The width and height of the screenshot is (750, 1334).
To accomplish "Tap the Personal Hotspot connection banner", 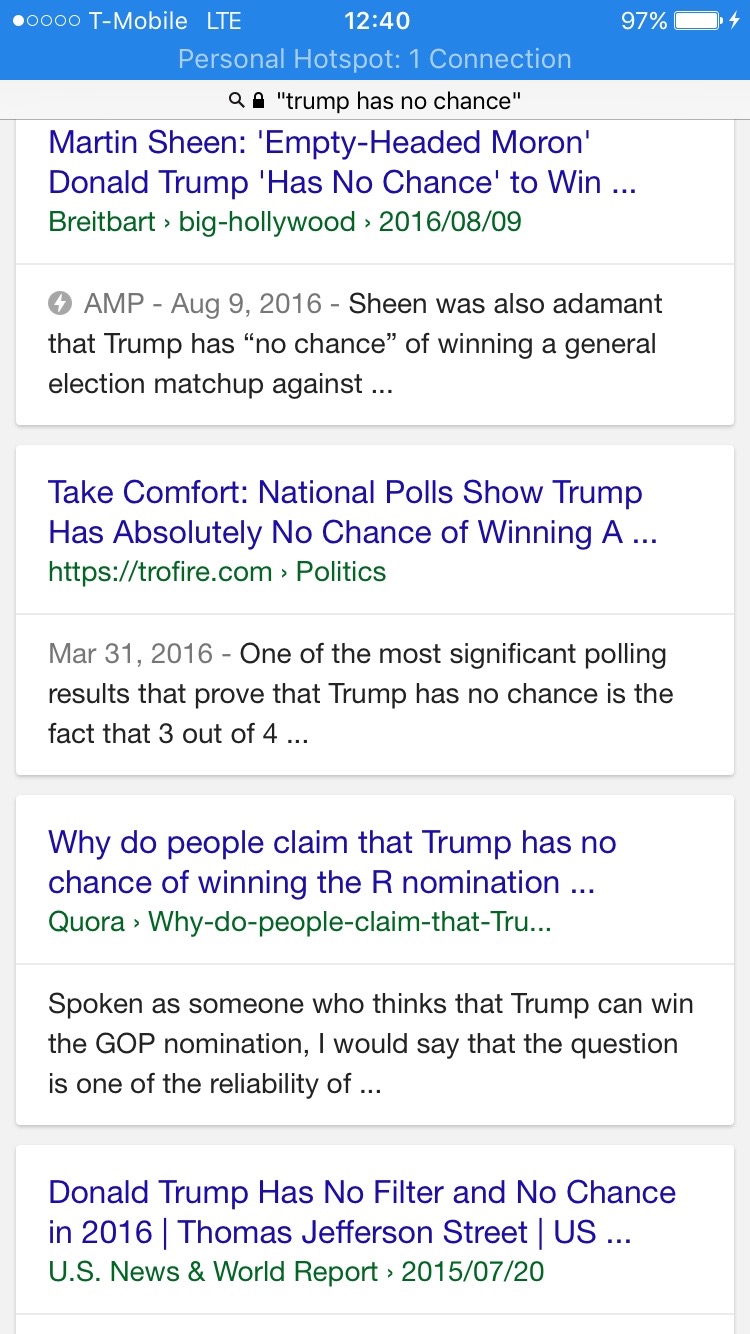I will point(375,59).
